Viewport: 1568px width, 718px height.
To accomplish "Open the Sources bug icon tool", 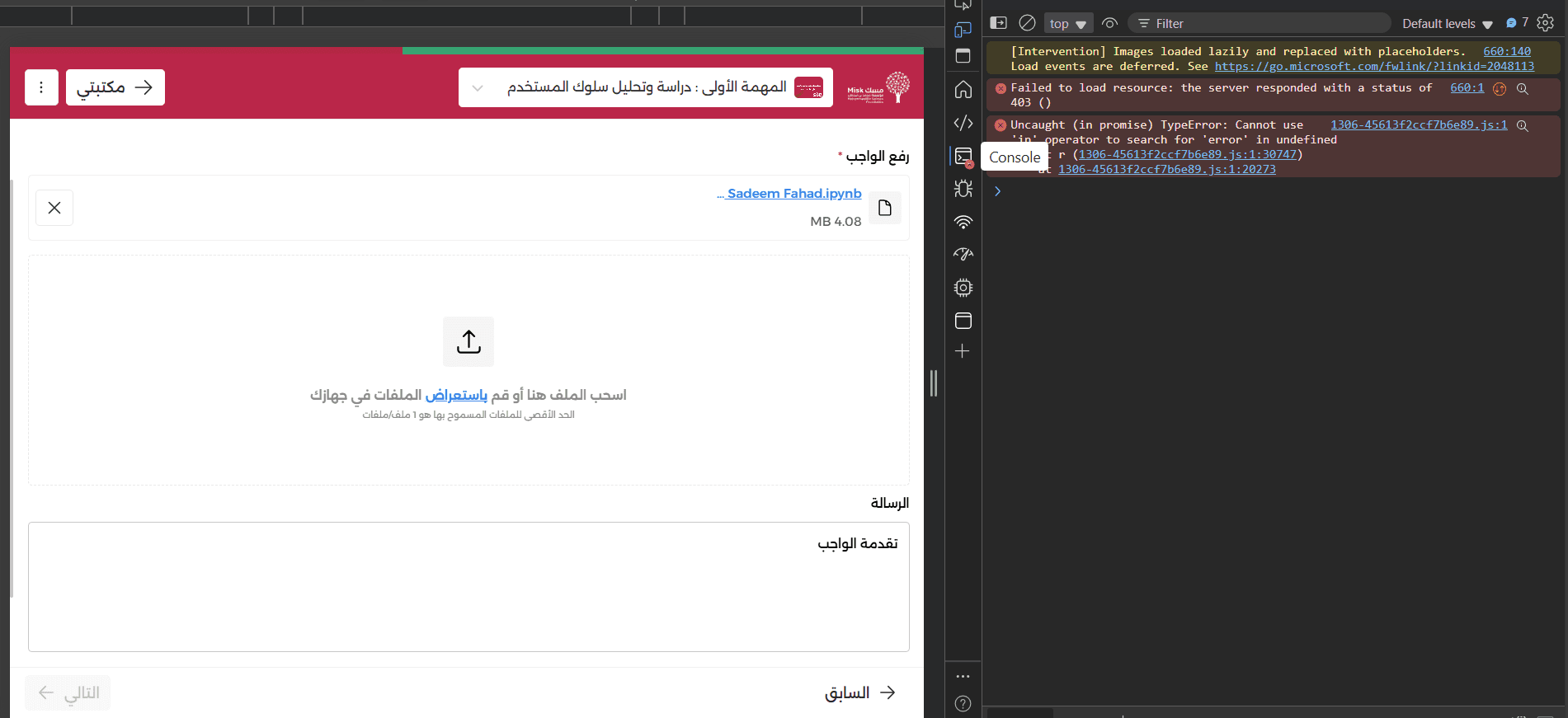I will [x=963, y=189].
